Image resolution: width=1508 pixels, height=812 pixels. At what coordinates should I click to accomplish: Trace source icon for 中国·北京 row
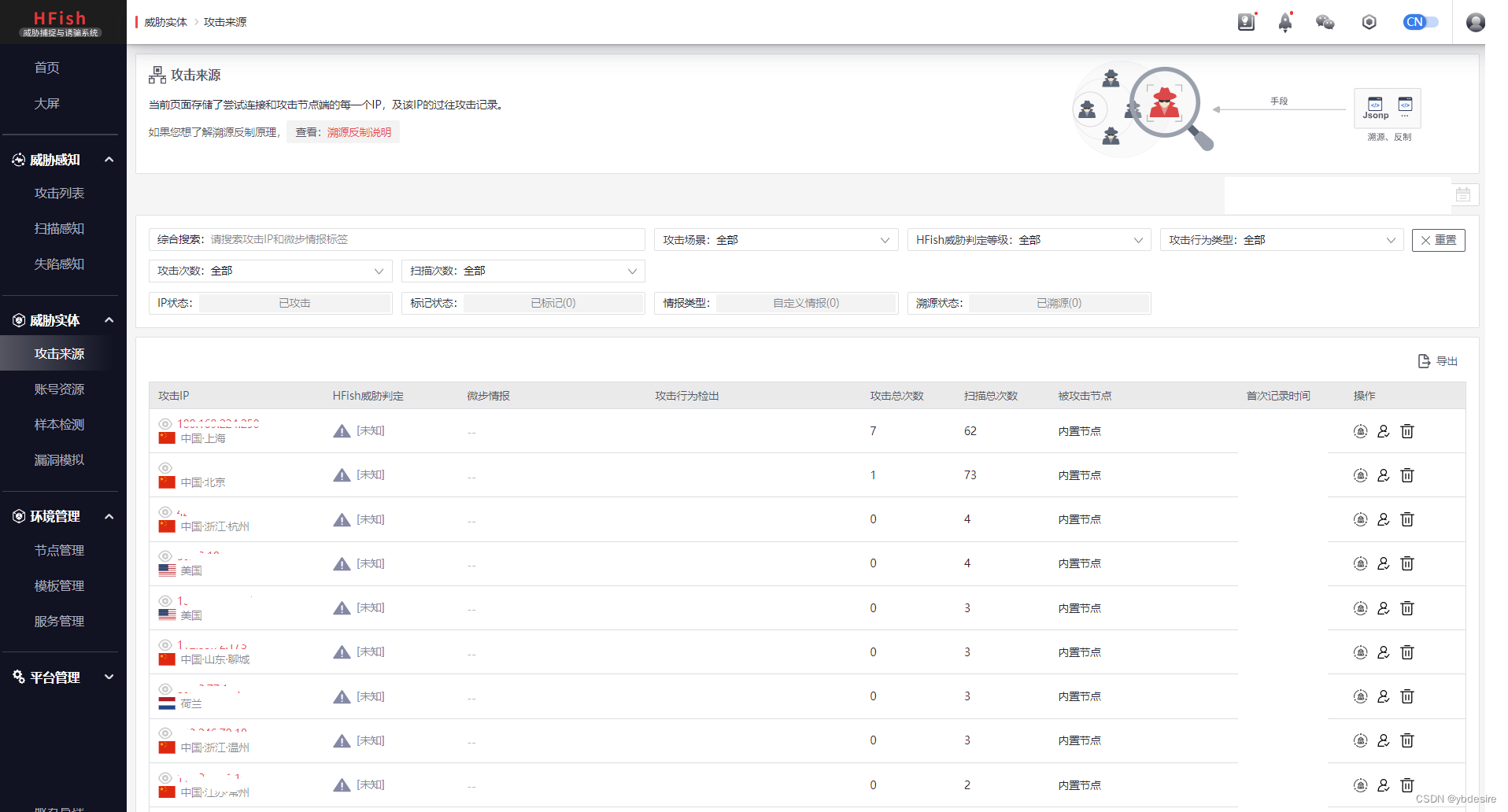coord(1360,475)
